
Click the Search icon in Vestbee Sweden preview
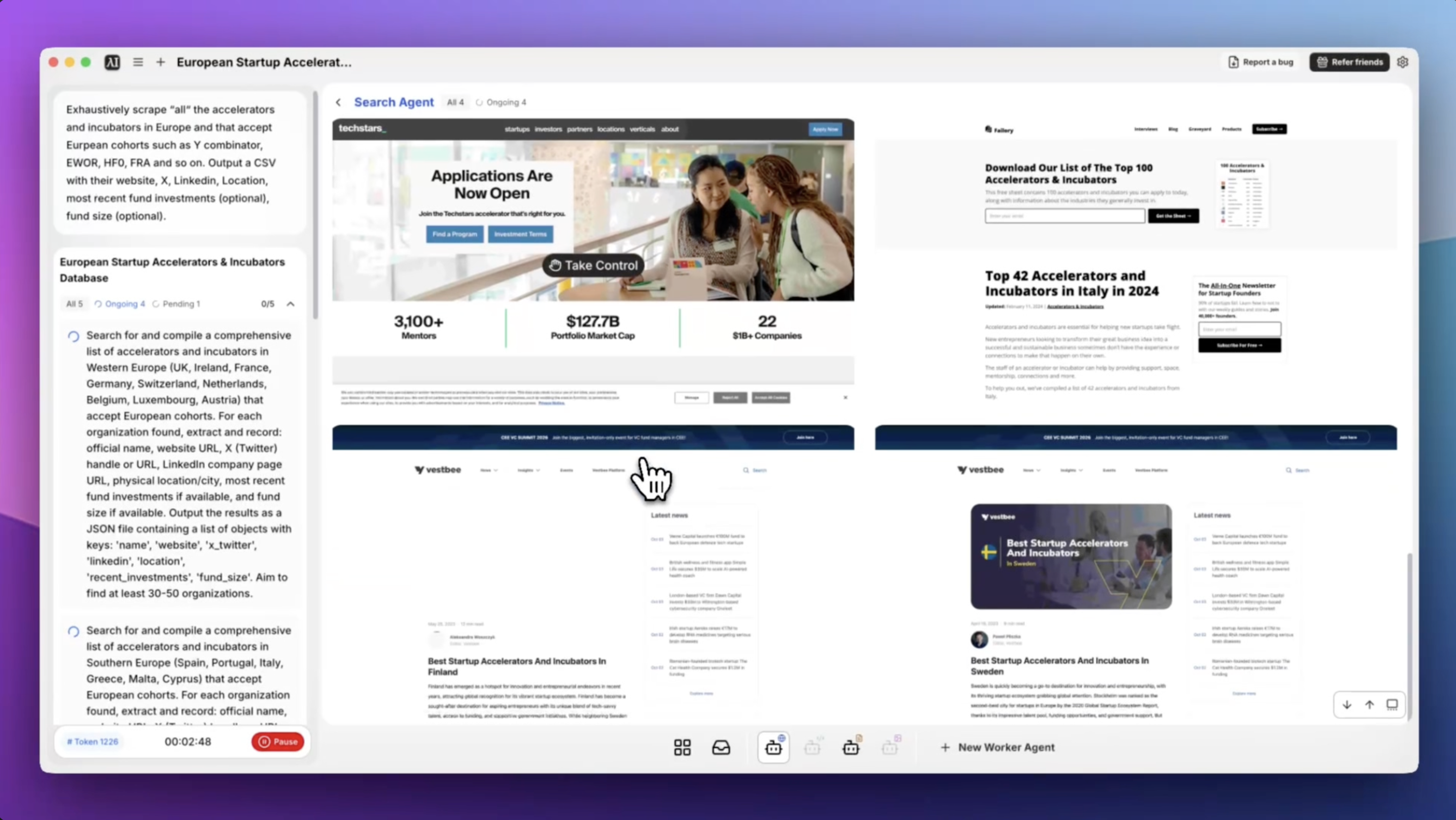[x=1297, y=470]
